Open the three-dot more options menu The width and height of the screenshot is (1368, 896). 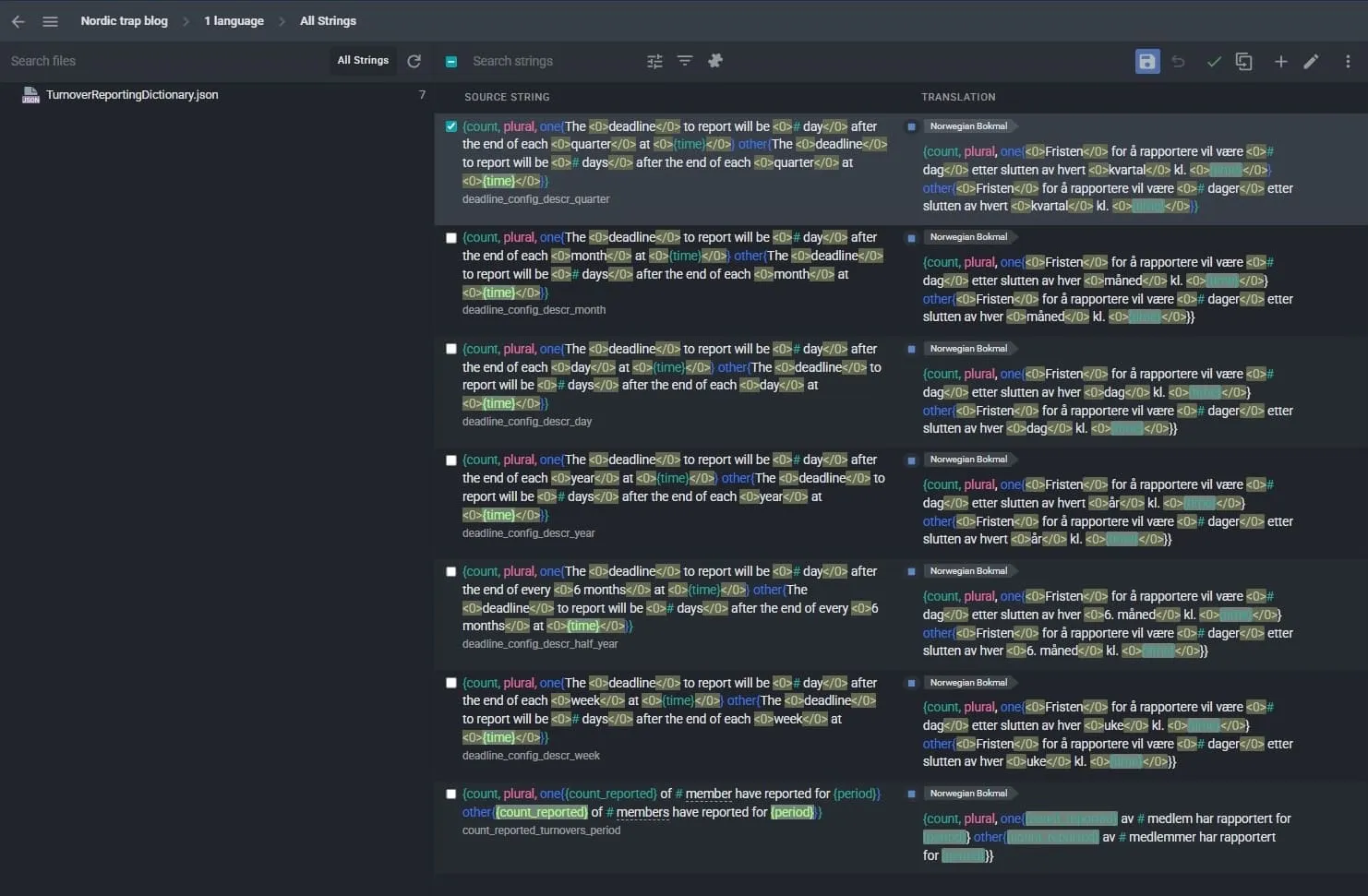[x=1348, y=62]
